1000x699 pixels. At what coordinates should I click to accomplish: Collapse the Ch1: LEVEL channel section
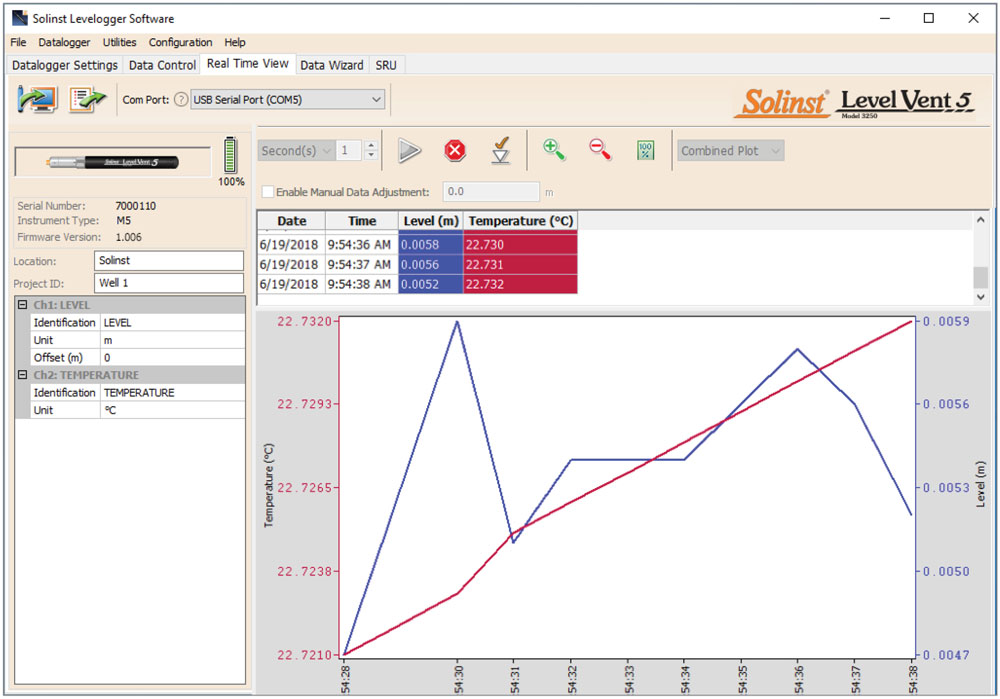tap(21, 304)
